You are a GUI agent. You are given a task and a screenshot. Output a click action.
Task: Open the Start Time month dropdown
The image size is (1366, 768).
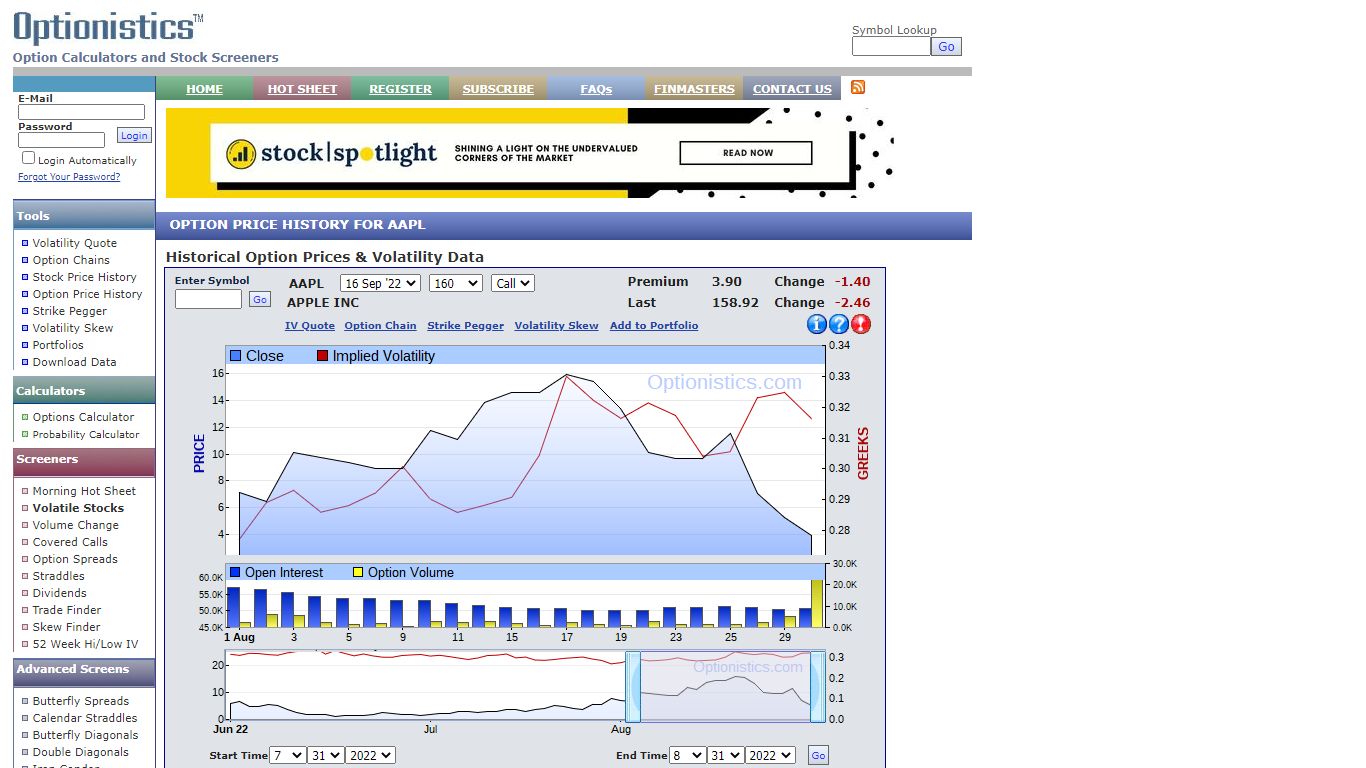pos(288,755)
